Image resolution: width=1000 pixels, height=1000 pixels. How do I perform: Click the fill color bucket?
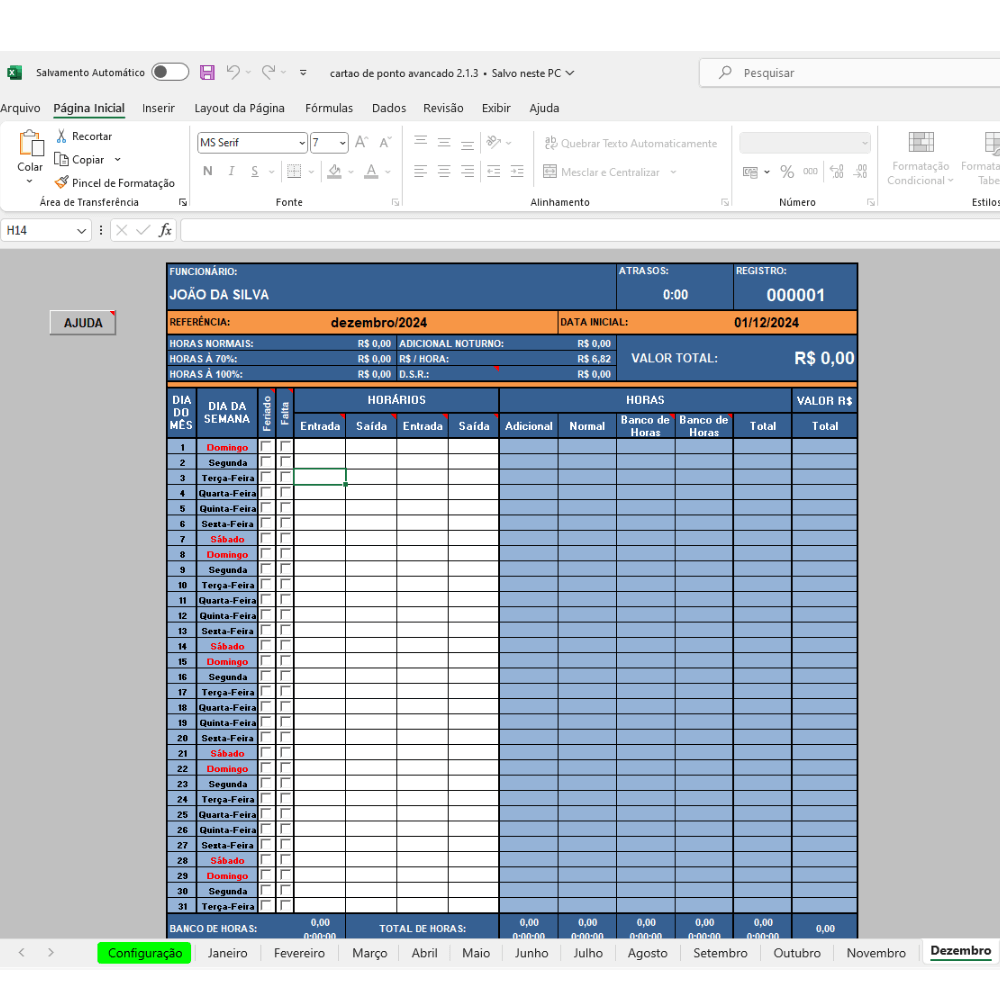334,171
